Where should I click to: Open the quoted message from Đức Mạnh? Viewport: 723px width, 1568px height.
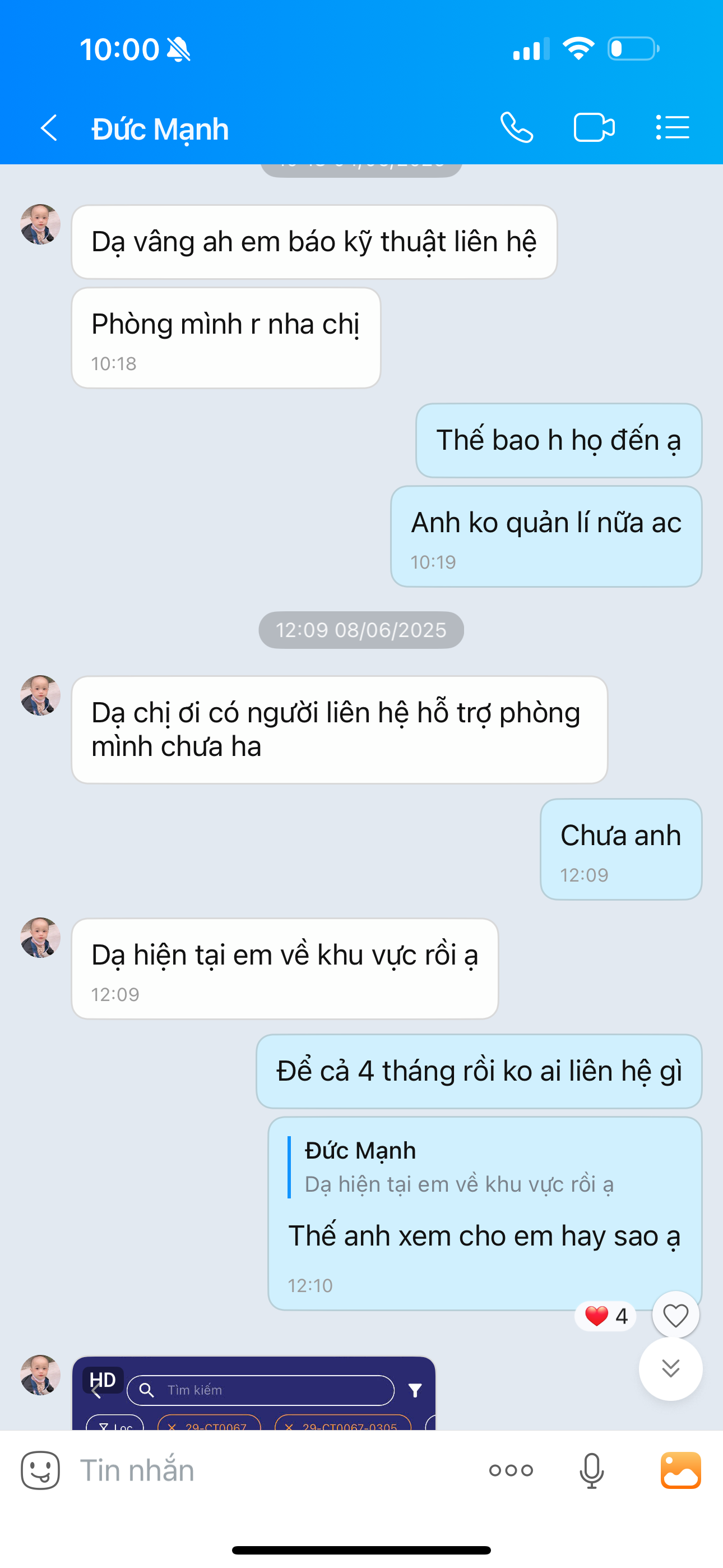pyautogui.click(x=460, y=1167)
